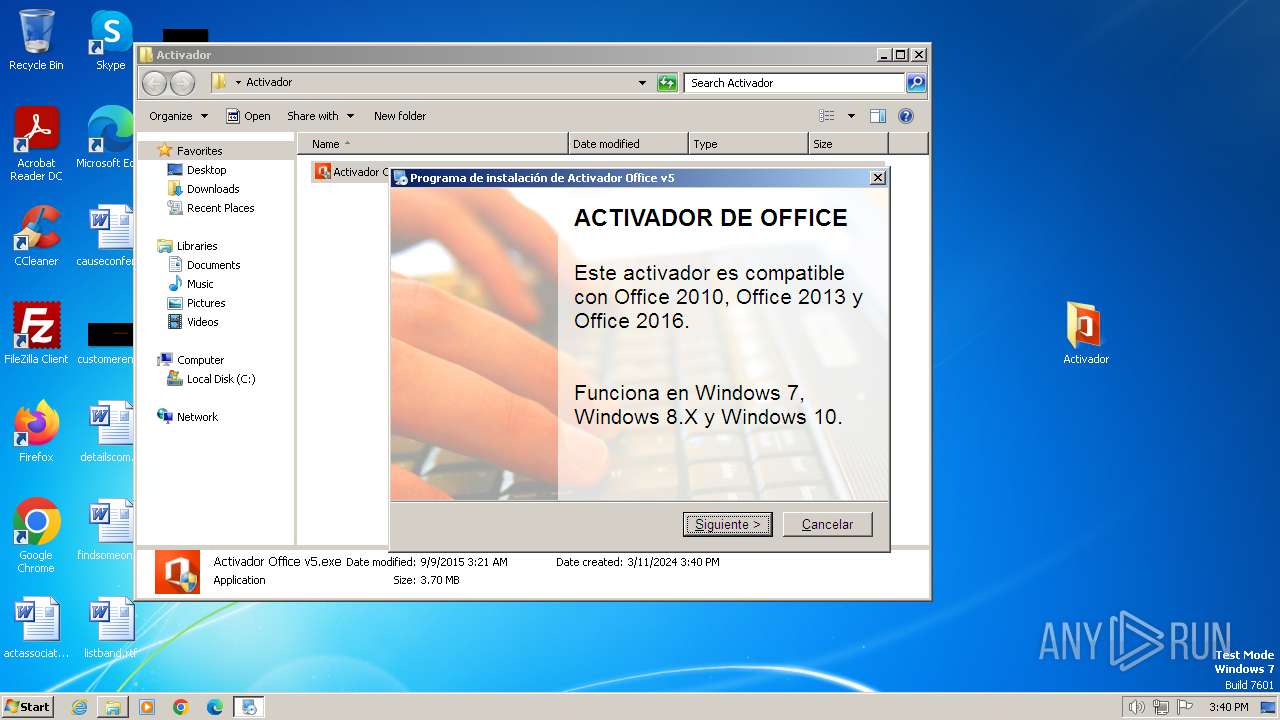The image size is (1280, 720).
Task: Change view using the views icon
Action: [827, 116]
